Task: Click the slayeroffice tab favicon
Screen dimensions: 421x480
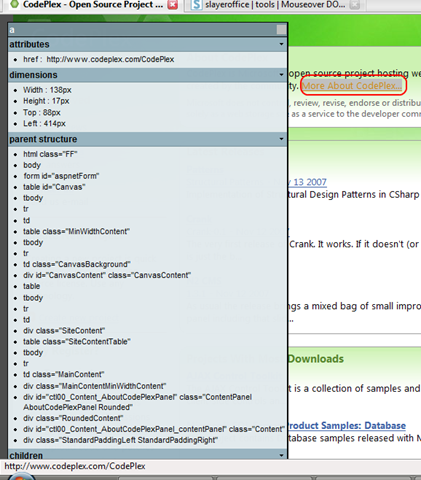Action: pos(197,5)
